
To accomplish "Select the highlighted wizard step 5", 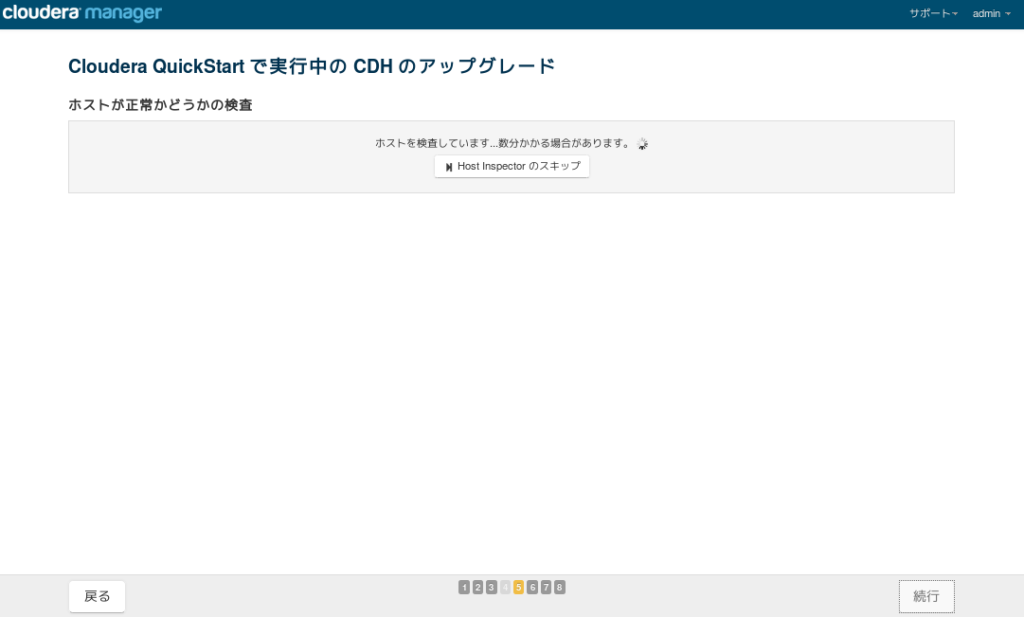I will [519, 588].
